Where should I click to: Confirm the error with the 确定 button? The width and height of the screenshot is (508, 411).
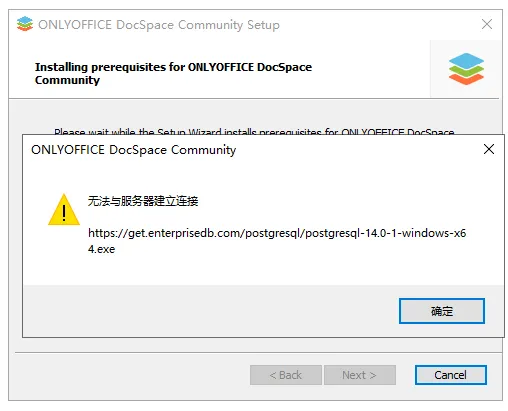pyautogui.click(x=442, y=311)
